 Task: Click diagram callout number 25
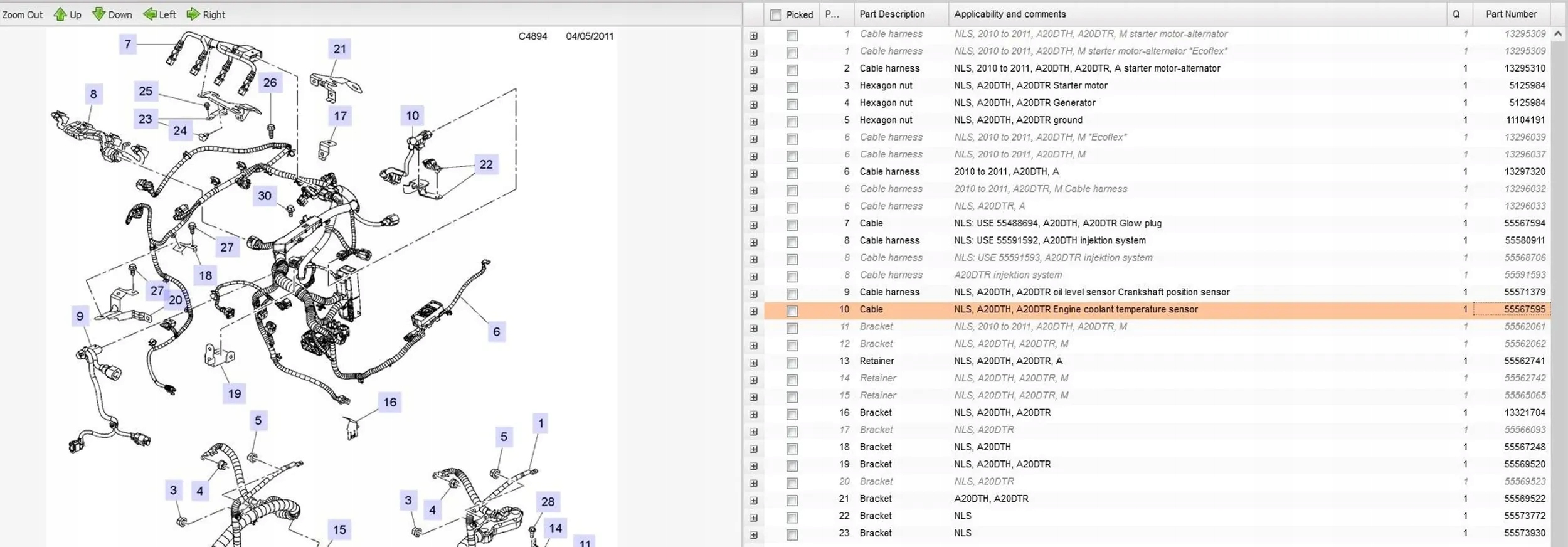146,92
